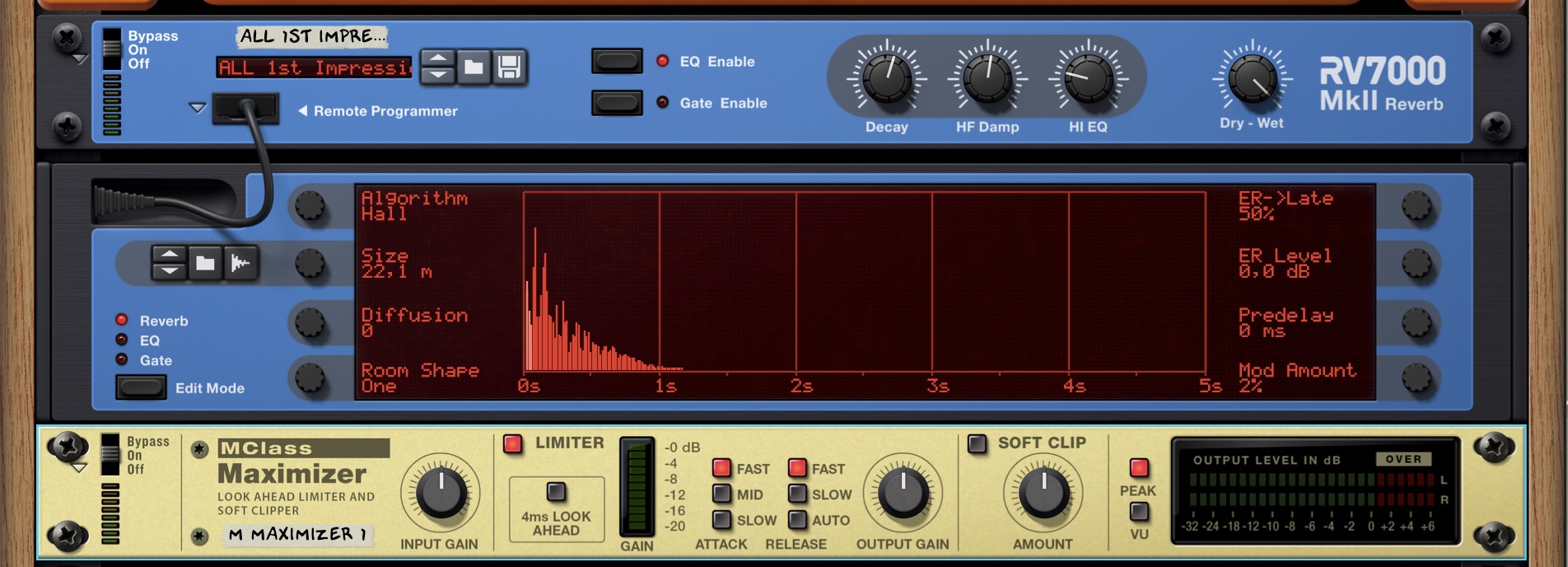The width and height of the screenshot is (1568, 567).
Task: Select the Gate edit mode indicator
Action: click(122, 359)
